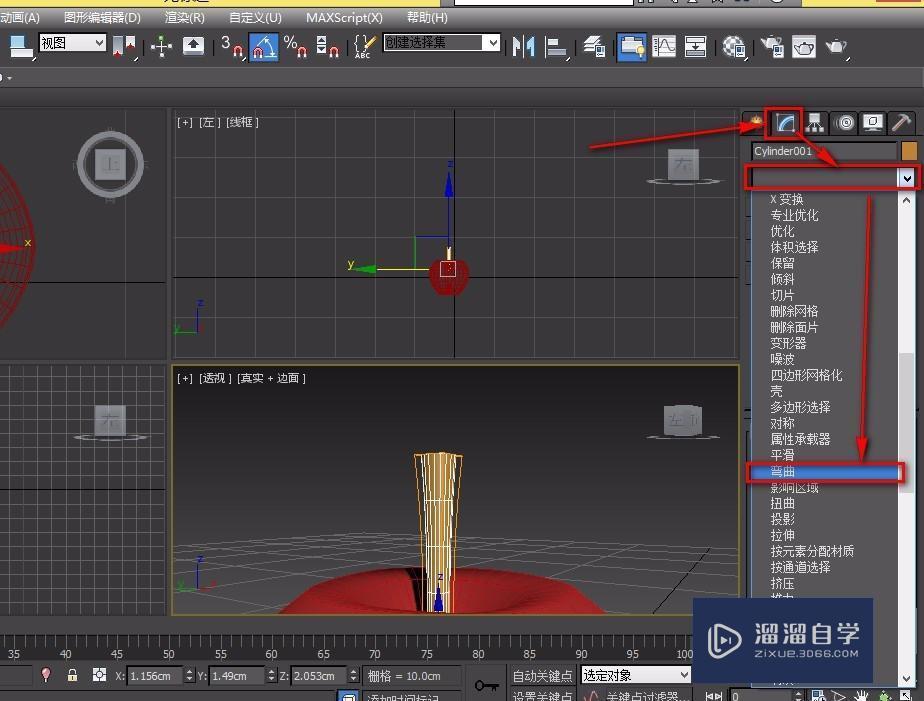Open the 渲染(R) menu
This screenshot has width=924, height=701.
[185, 17]
